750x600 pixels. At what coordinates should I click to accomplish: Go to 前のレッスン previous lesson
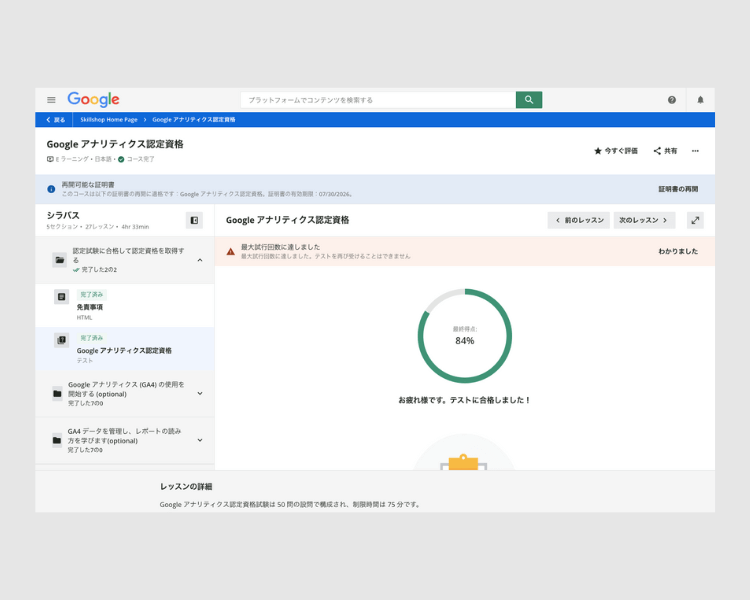click(x=579, y=220)
